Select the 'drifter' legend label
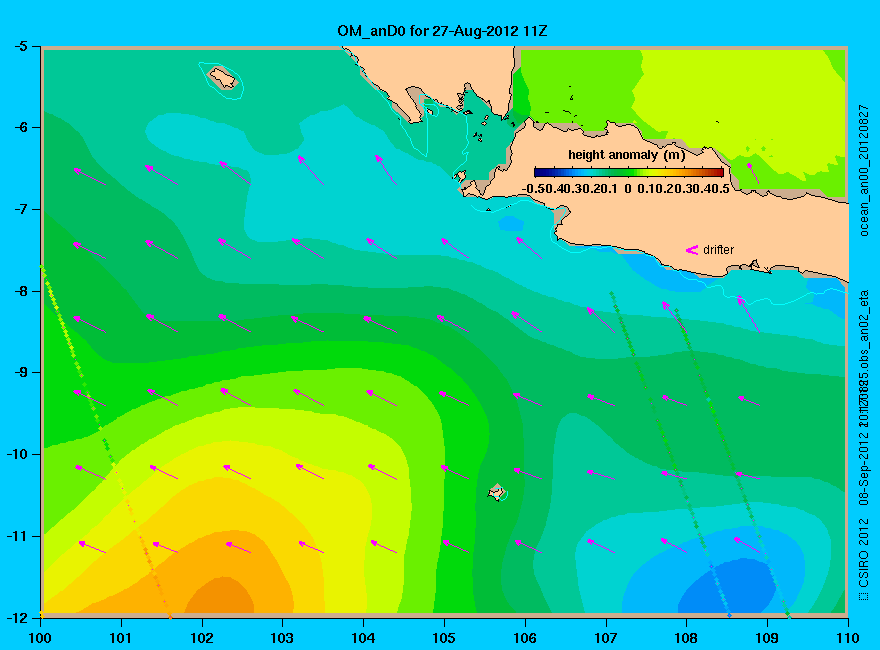Viewport: 880px width, 650px height. tap(718, 250)
